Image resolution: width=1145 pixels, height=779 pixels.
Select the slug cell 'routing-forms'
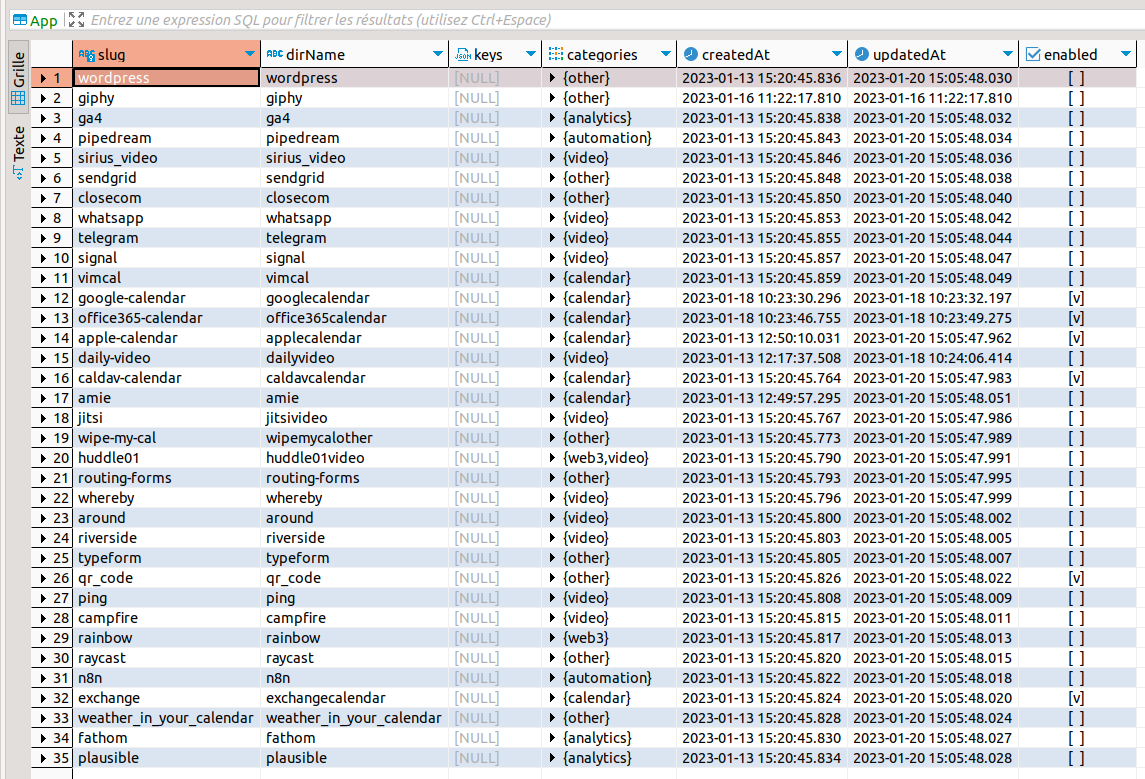pyautogui.click(x=166, y=478)
